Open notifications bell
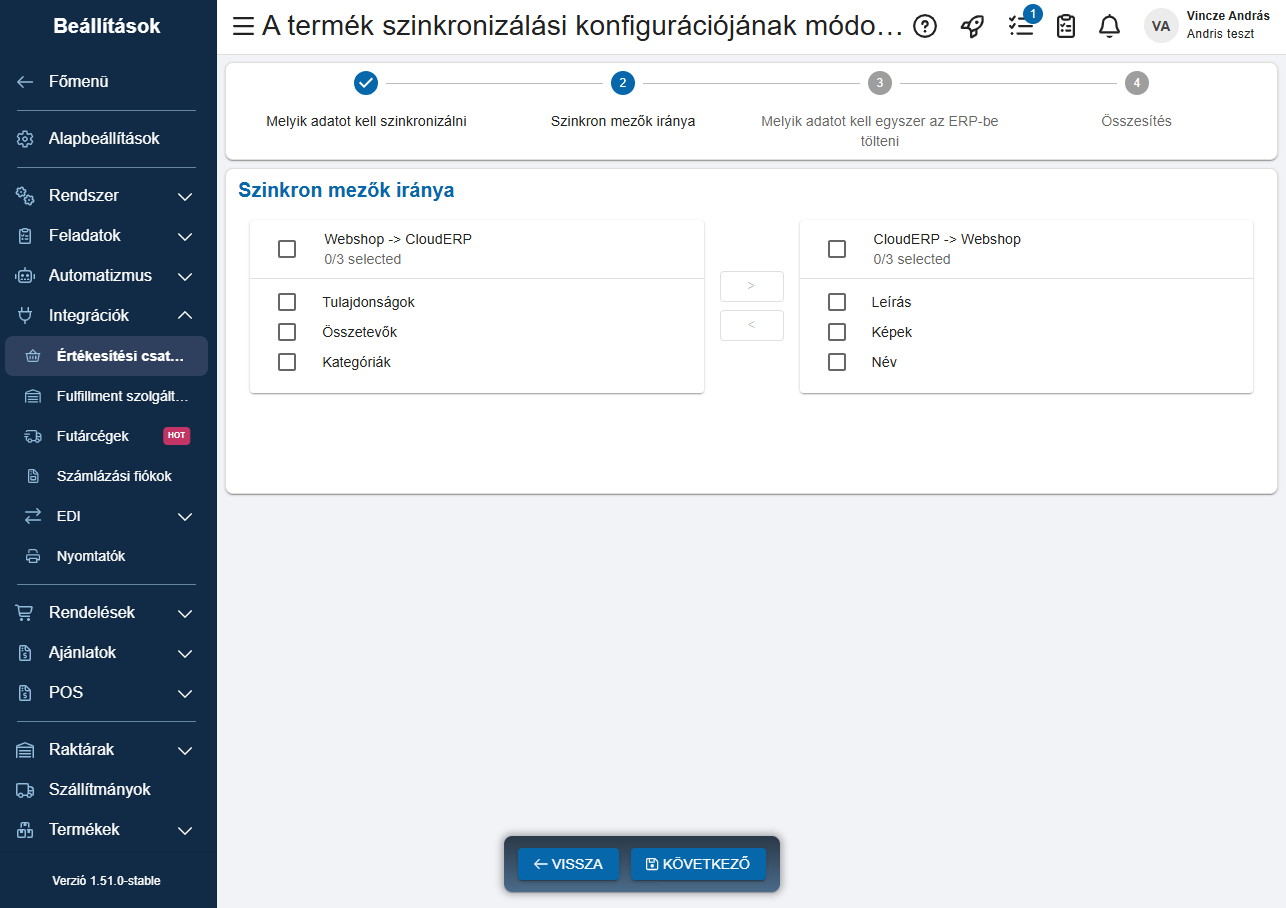 click(1109, 27)
